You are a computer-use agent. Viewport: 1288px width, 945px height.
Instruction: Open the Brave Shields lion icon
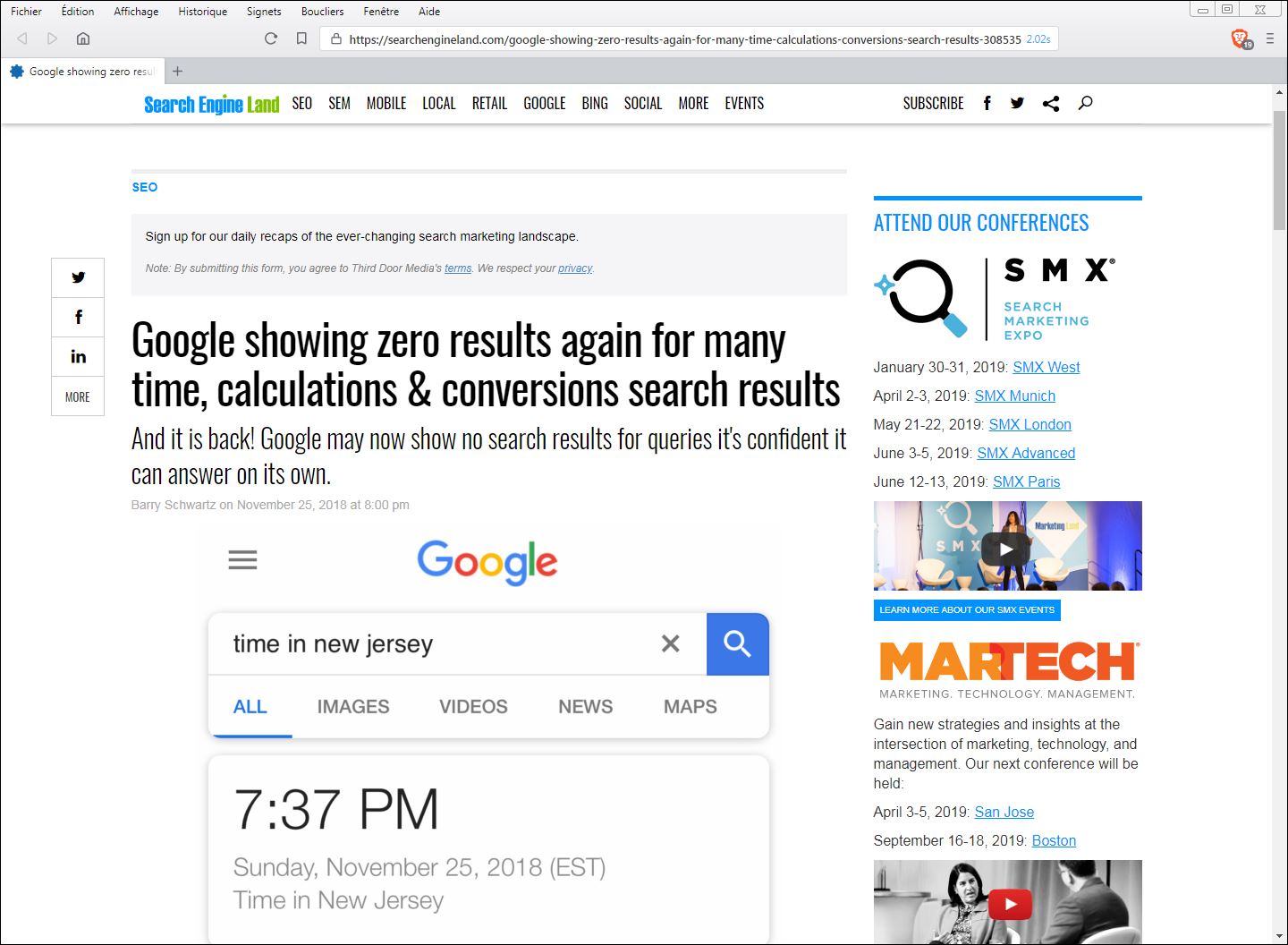click(1241, 38)
